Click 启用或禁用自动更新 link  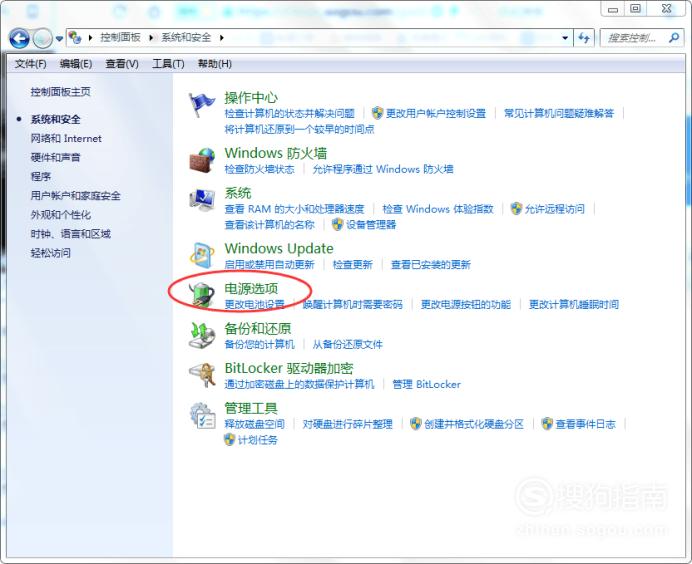pos(269,264)
